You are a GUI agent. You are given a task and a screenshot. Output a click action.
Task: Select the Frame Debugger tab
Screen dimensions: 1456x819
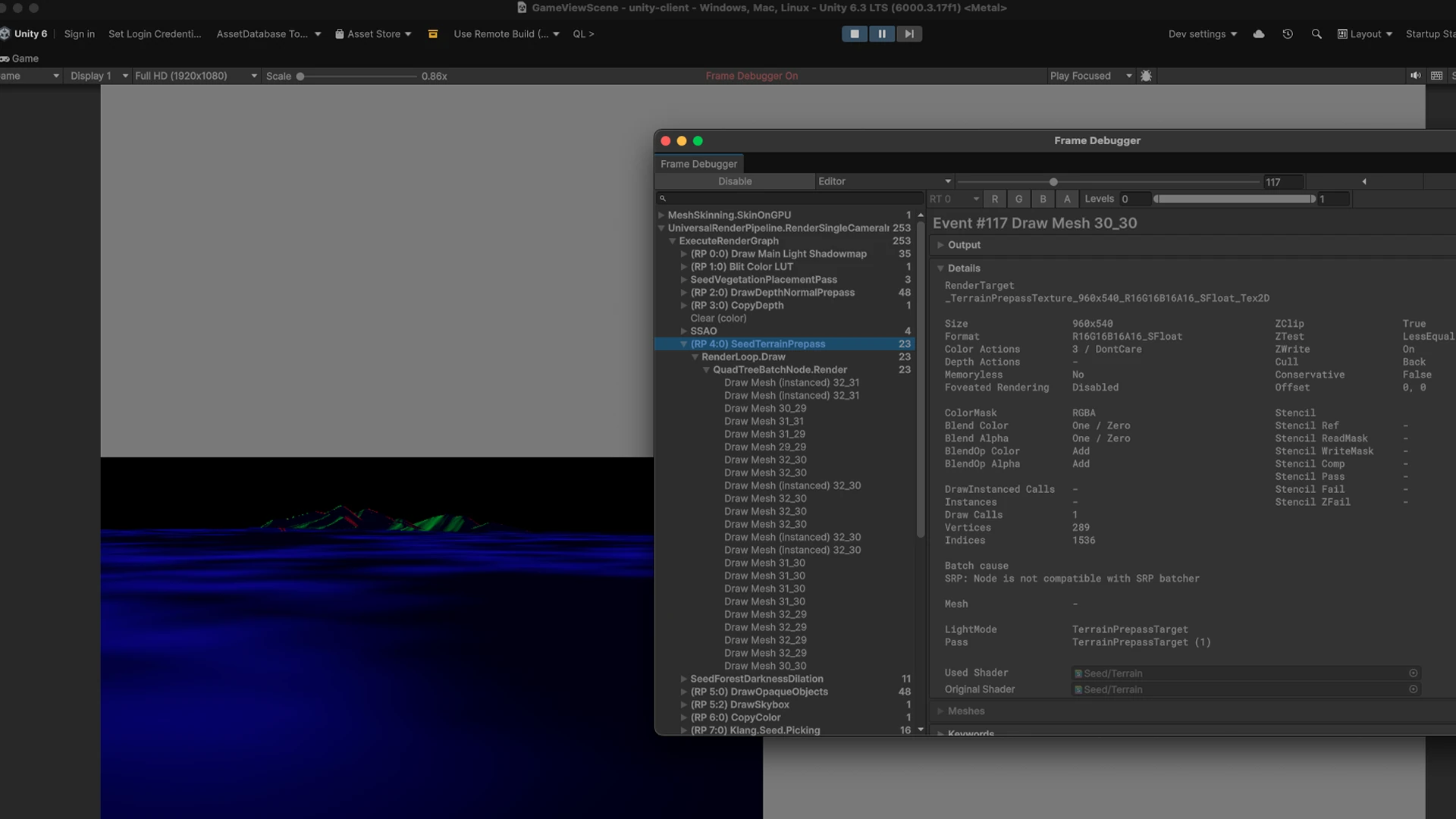698,164
